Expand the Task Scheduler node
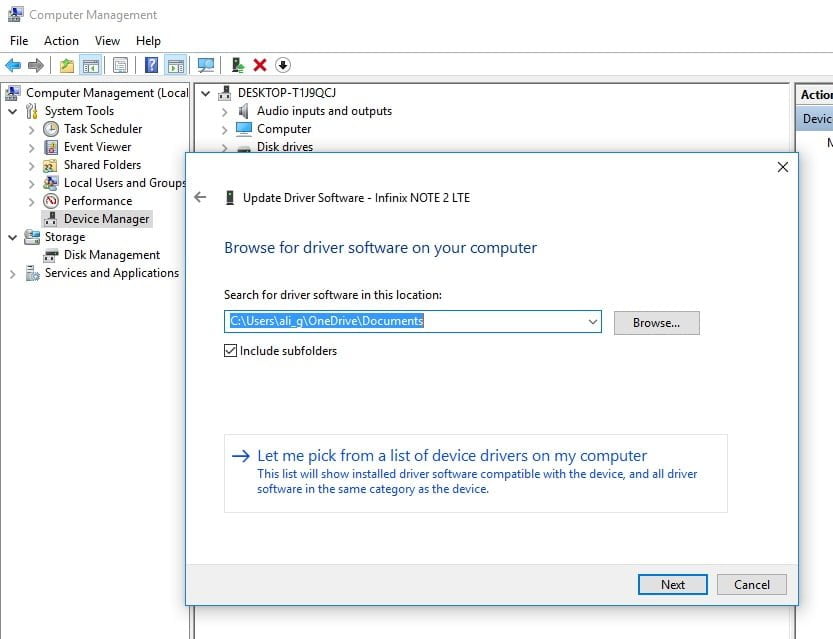This screenshot has height=639, width=833. pyautogui.click(x=31, y=130)
